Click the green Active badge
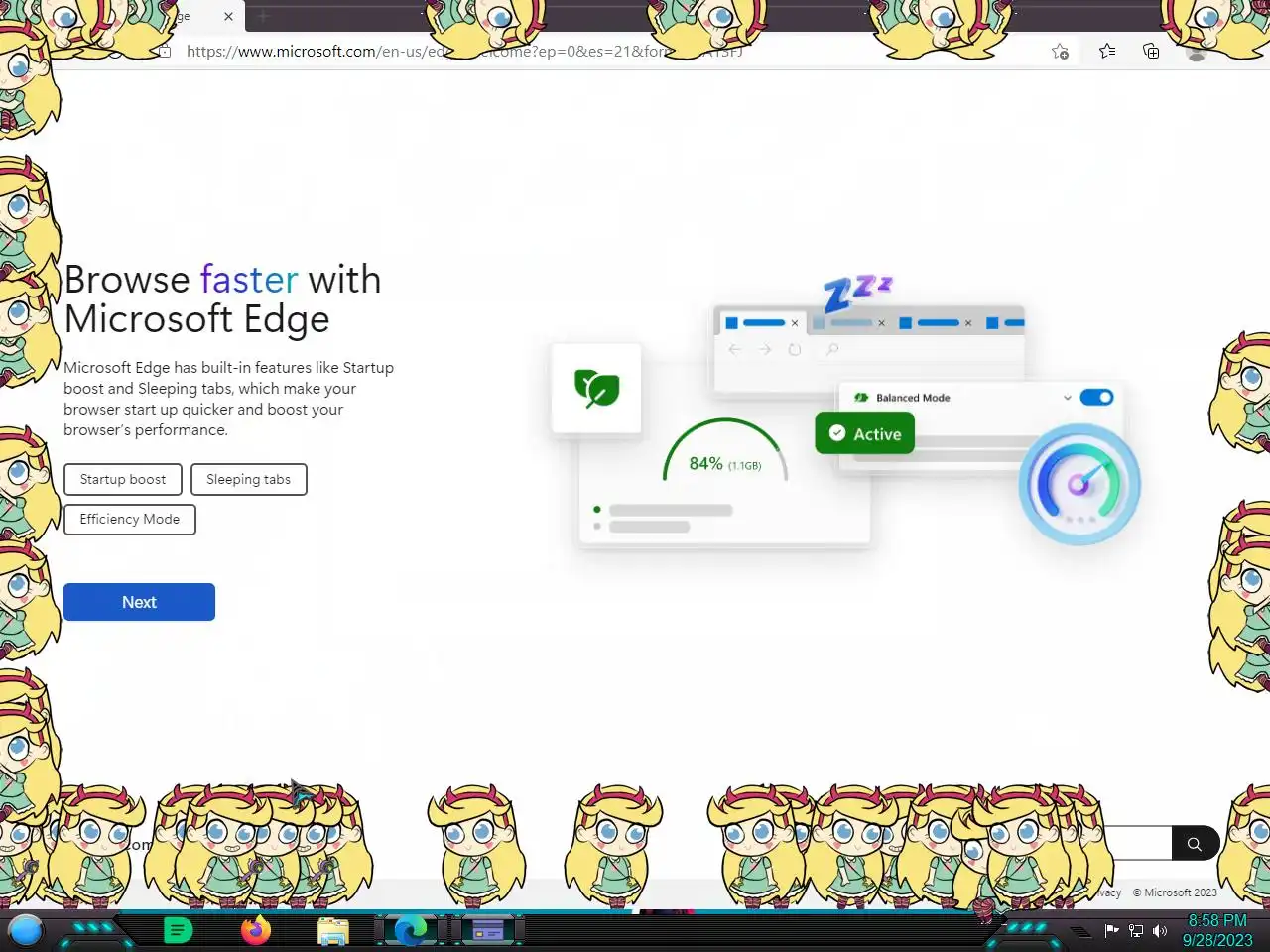This screenshot has width=1270, height=952. 864,433
